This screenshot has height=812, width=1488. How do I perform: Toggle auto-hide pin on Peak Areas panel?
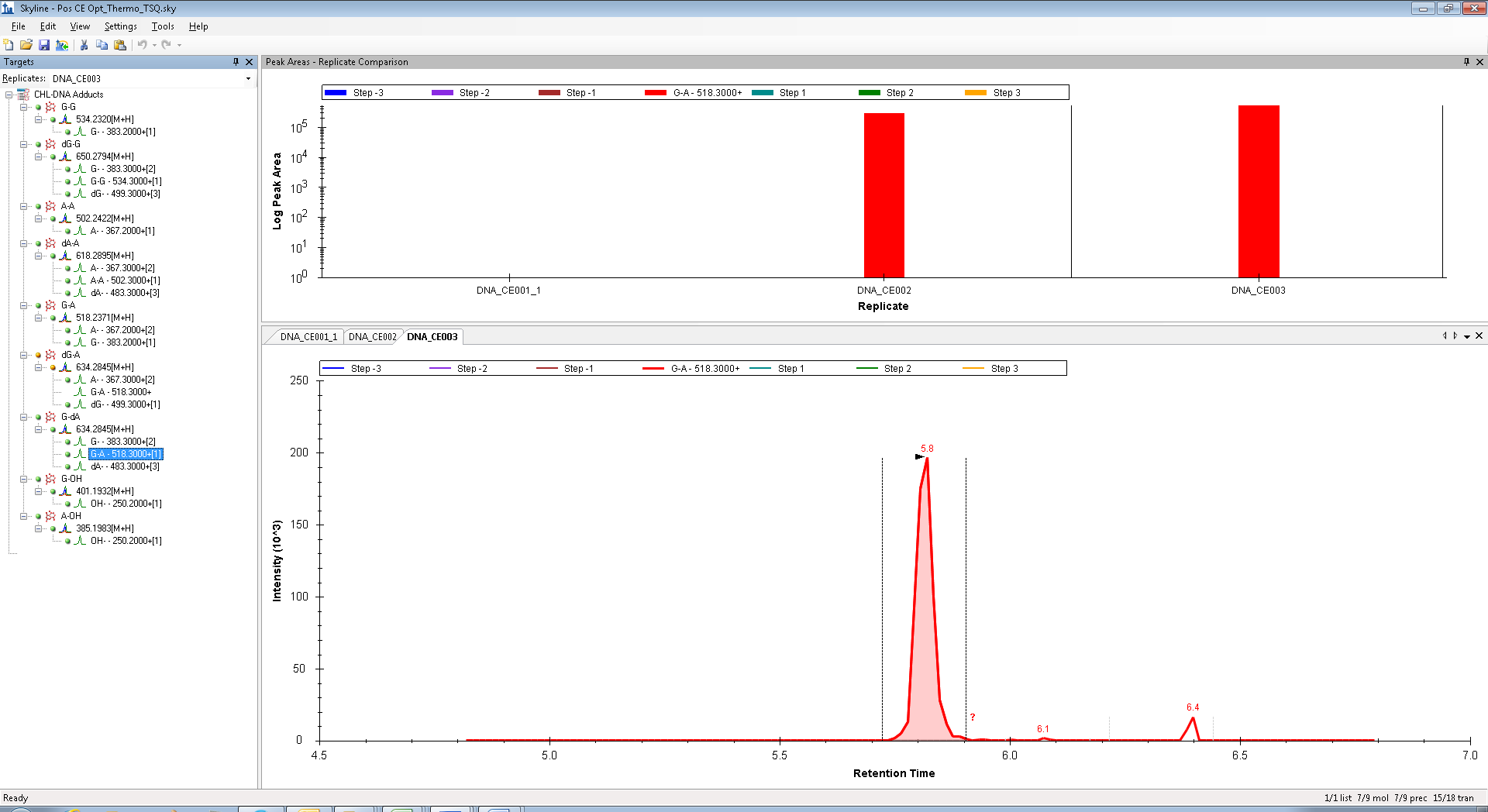pos(1466,62)
